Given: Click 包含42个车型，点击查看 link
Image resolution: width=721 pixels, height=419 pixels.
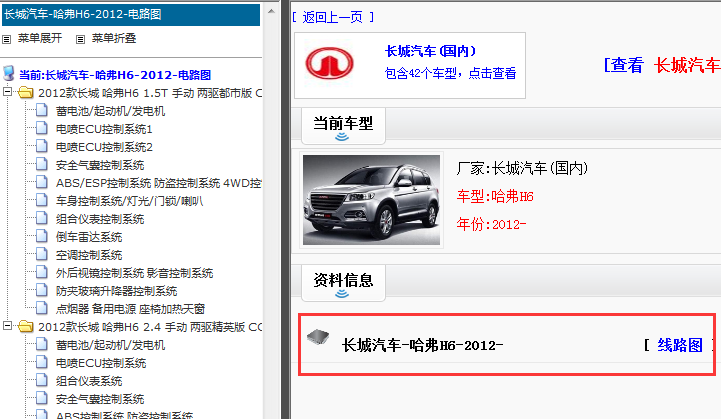Looking at the screenshot, I should click(450, 73).
